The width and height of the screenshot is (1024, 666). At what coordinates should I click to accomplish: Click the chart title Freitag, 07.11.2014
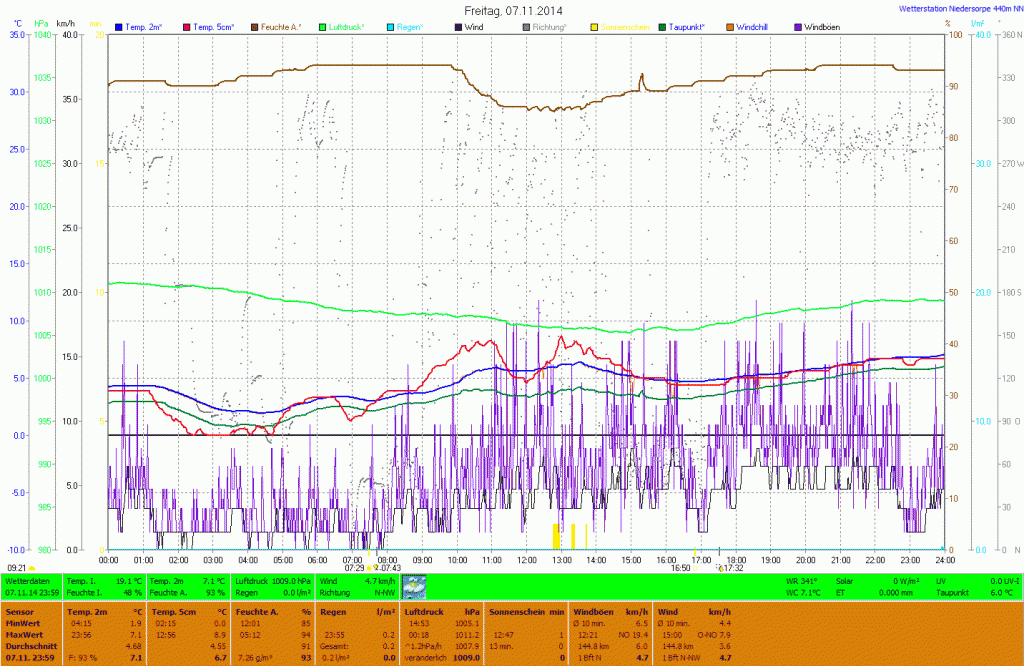tap(513, 10)
